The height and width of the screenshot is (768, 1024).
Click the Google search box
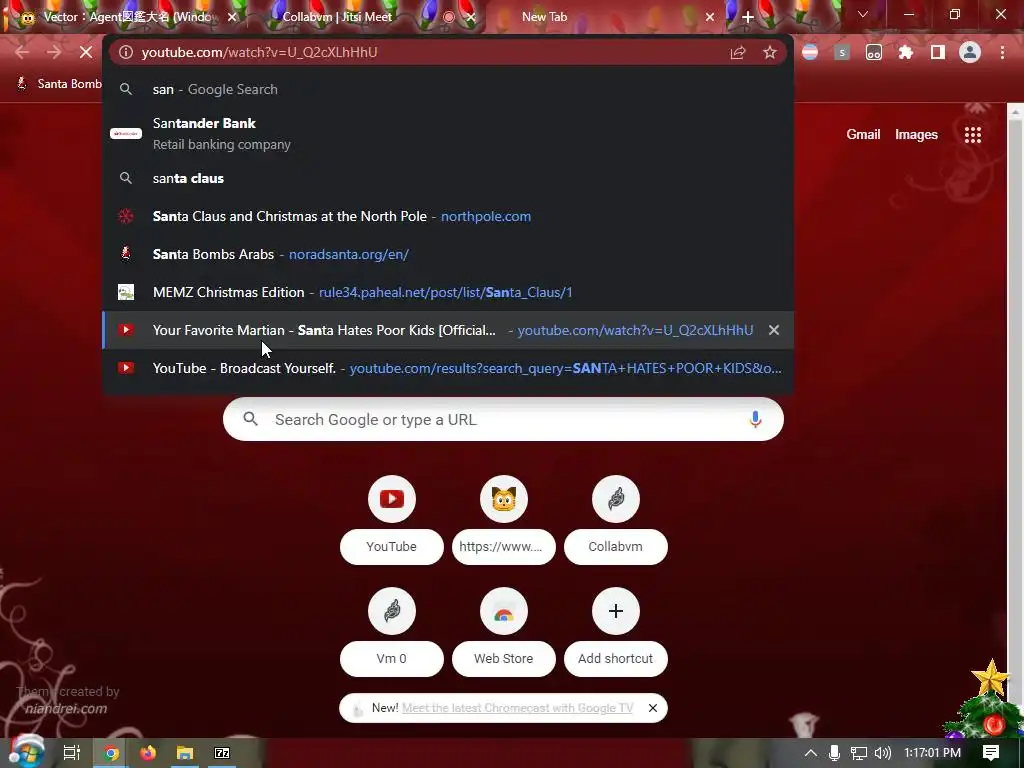click(x=503, y=419)
